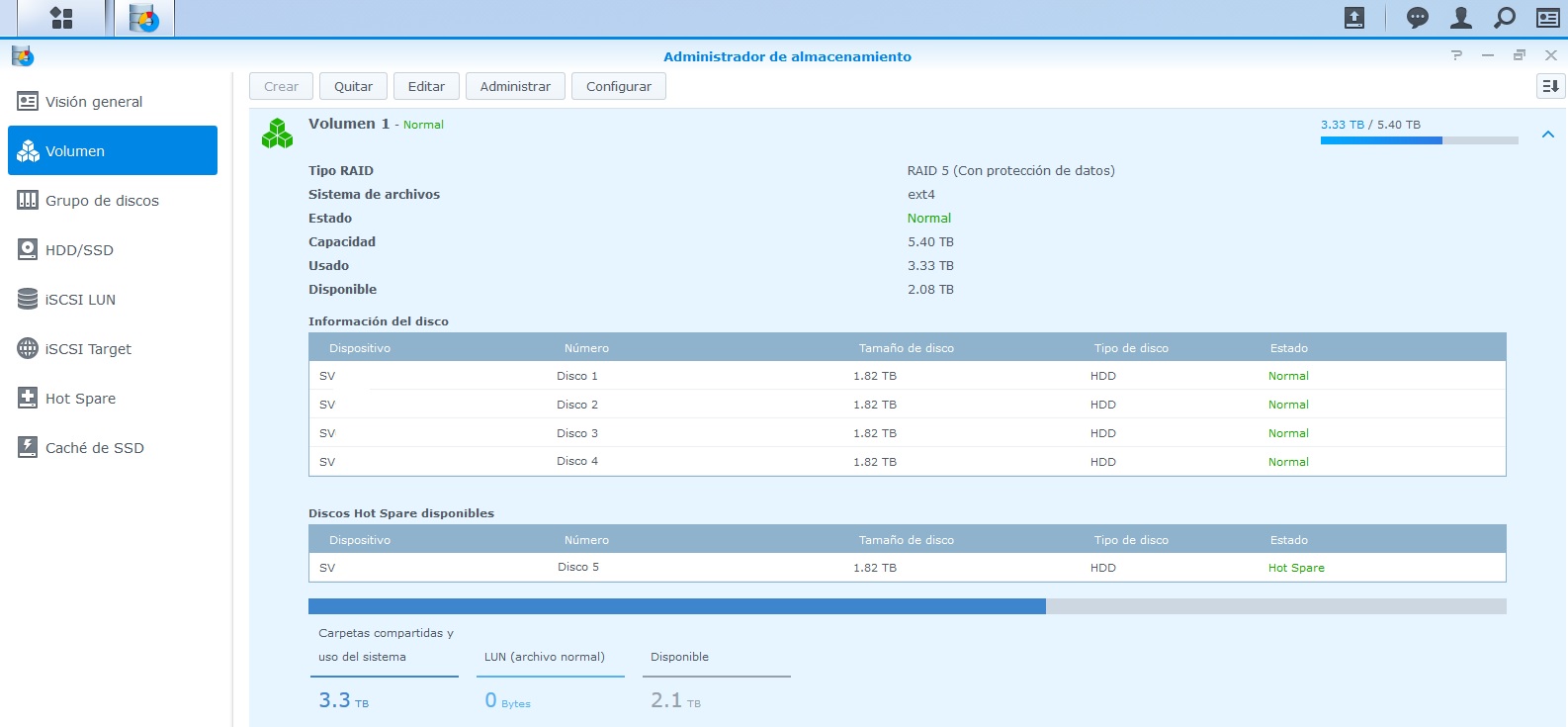This screenshot has height=727, width=1568.
Task: Open the widgets panel icon
Action: pyautogui.click(x=1547, y=18)
